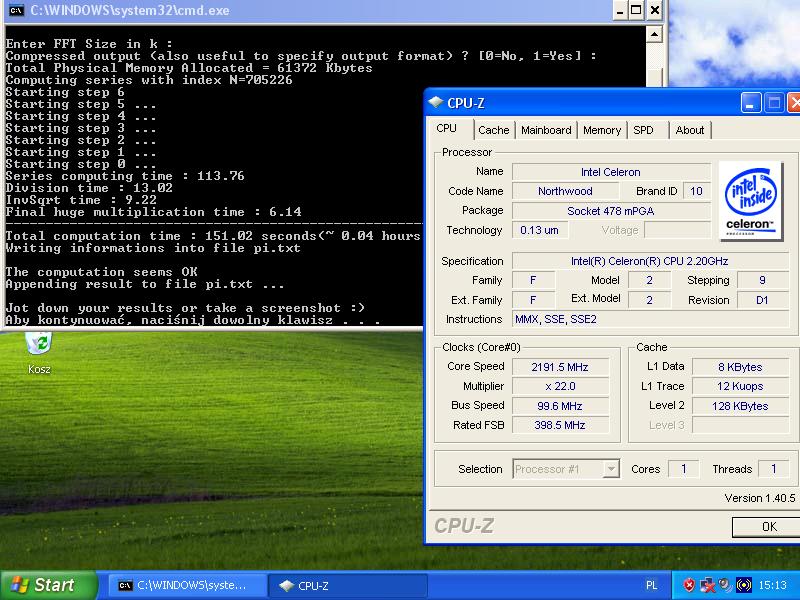Switch to the Cache tab

coord(493,130)
